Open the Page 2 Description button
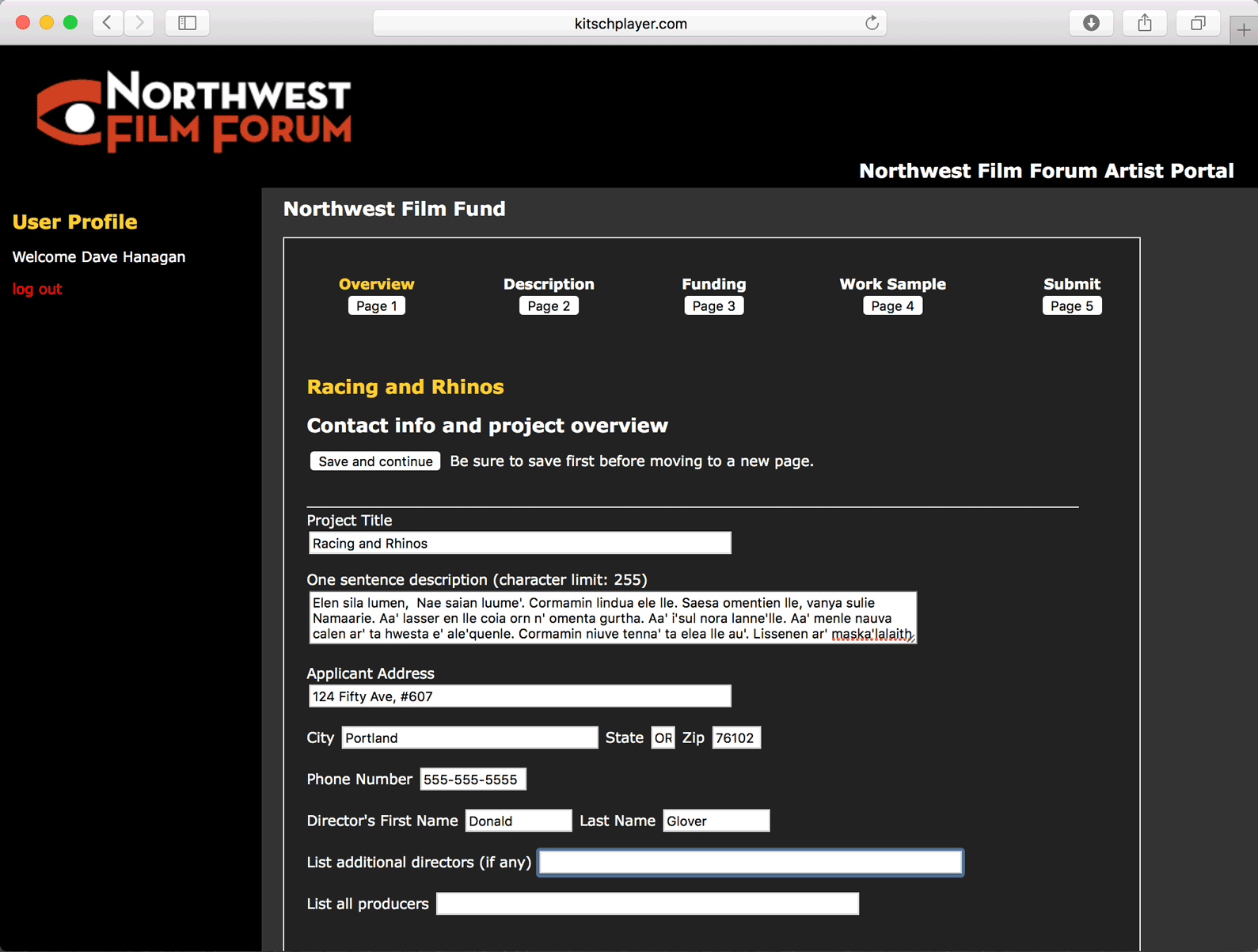 (549, 306)
